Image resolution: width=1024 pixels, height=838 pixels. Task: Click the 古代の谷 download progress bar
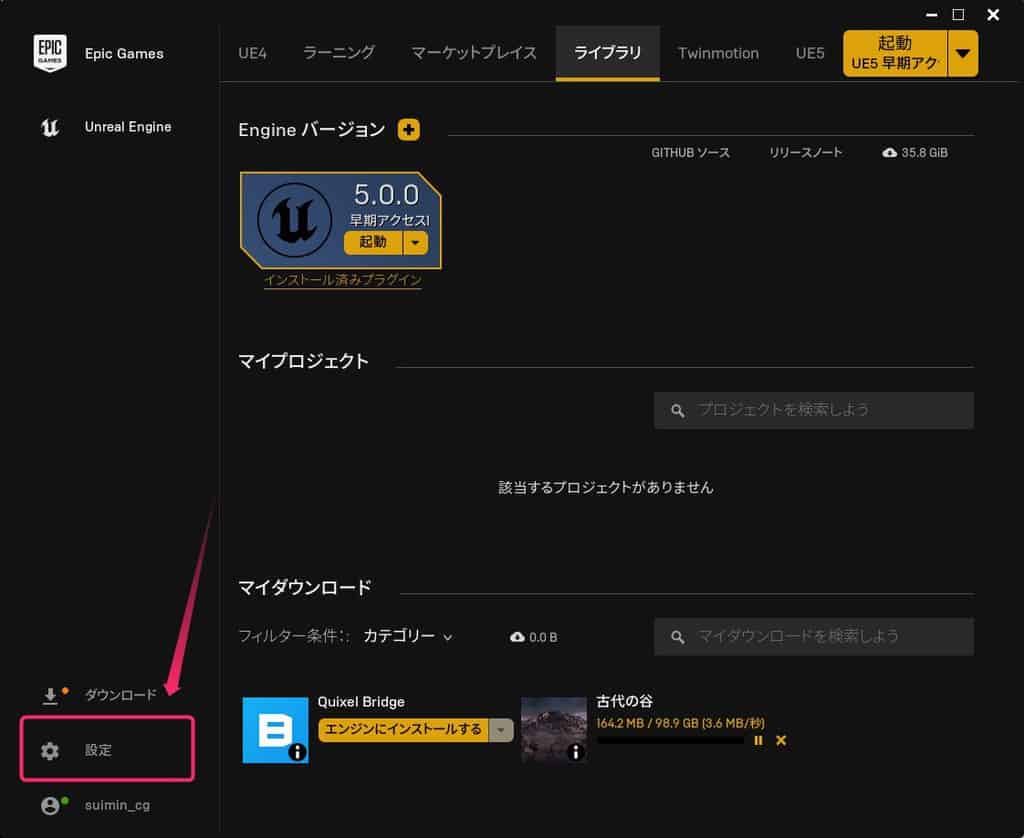[x=670, y=741]
